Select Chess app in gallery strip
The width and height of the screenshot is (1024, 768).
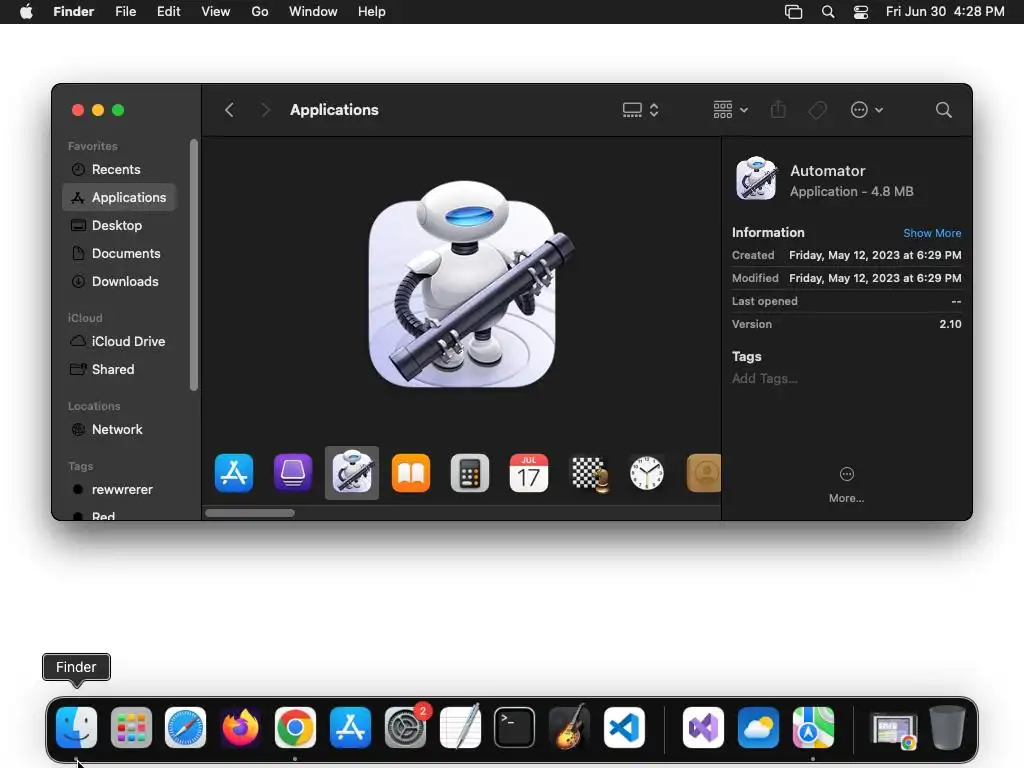tap(588, 473)
